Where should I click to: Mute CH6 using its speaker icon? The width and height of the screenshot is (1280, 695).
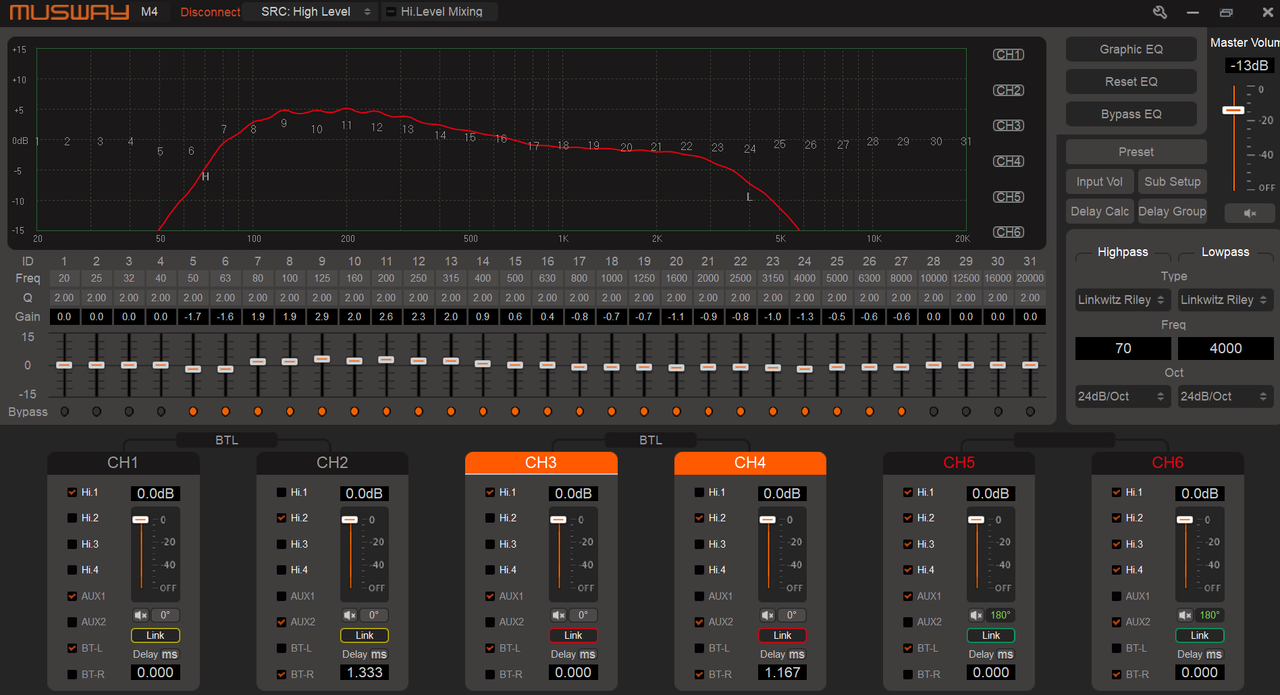pyautogui.click(x=1185, y=615)
